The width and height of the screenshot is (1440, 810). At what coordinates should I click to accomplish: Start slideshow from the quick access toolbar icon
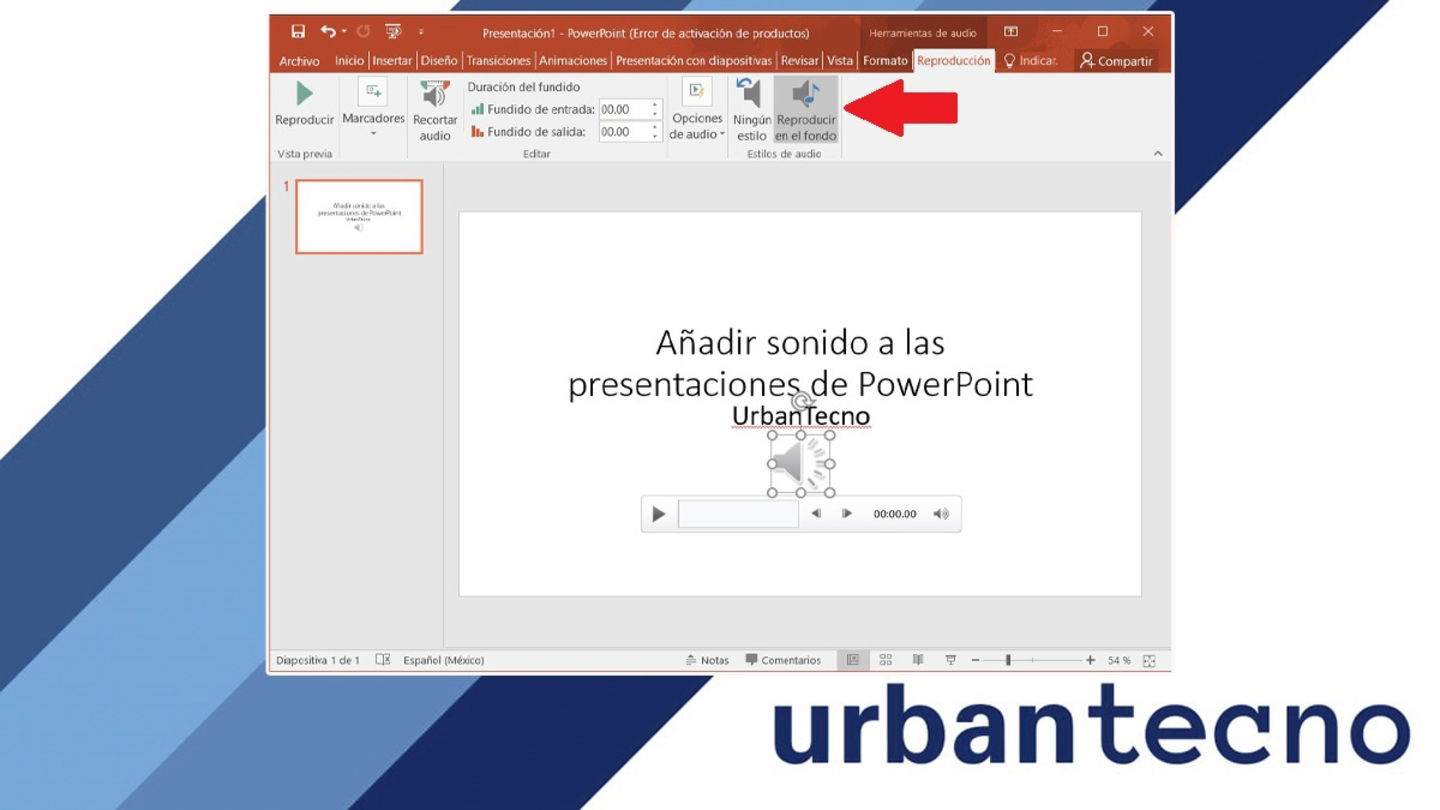[x=393, y=32]
